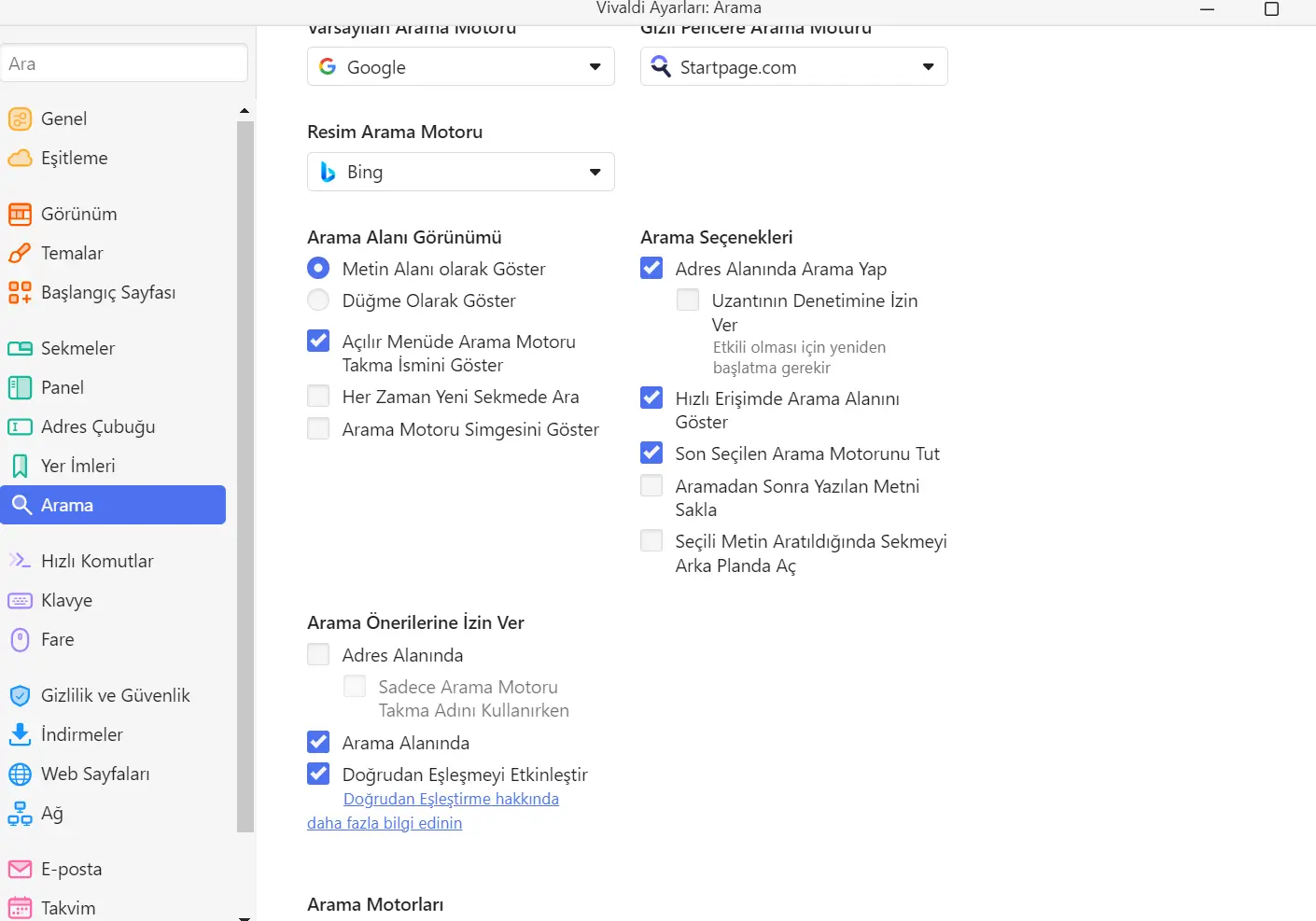This screenshot has width=1316, height=921.
Task: Toggle Hızlı Erişimde Arama Alanını Göster
Action: coord(651,398)
